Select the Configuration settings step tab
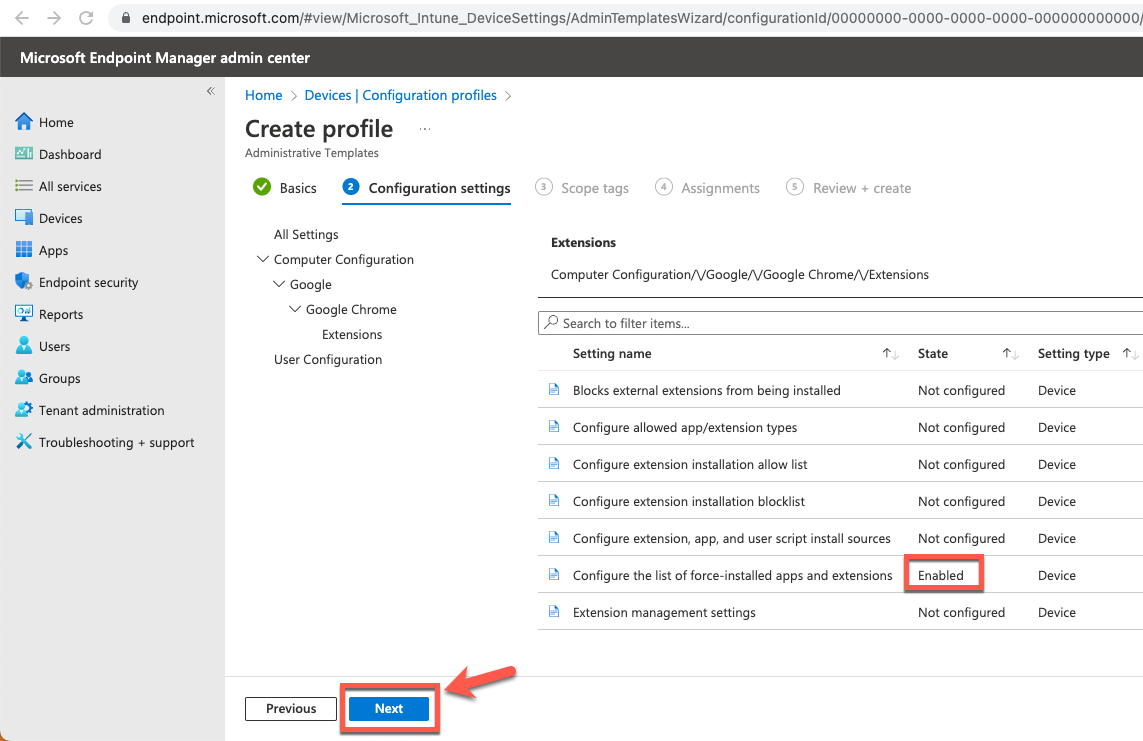Viewport: 1143px width, 741px height. pos(426,188)
